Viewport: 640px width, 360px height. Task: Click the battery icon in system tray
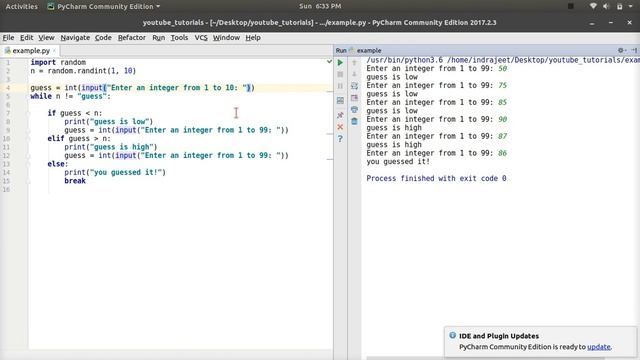pyautogui.click(x=619, y=6)
